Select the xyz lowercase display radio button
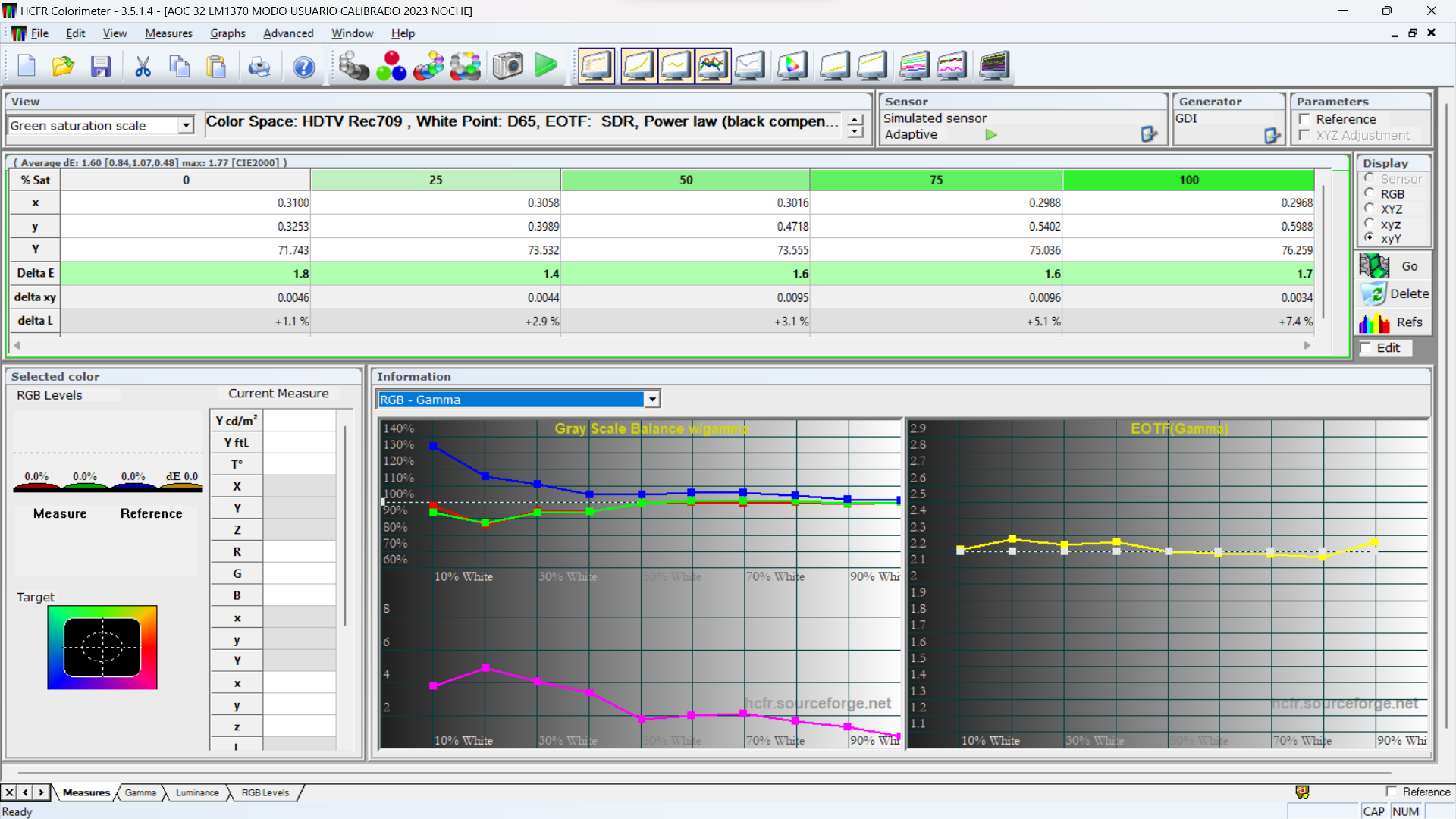 [1370, 224]
